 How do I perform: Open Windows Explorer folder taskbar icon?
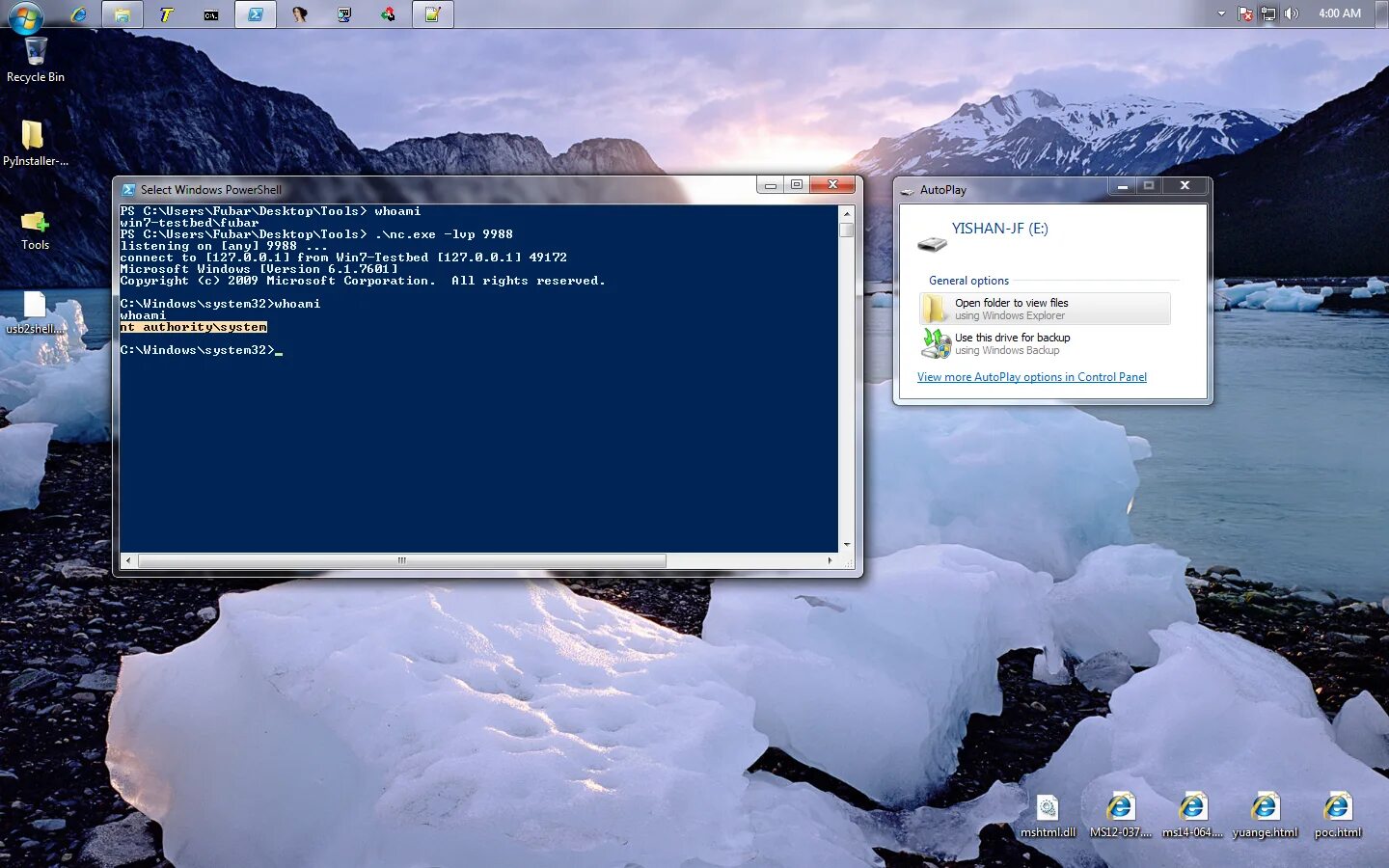(x=123, y=14)
